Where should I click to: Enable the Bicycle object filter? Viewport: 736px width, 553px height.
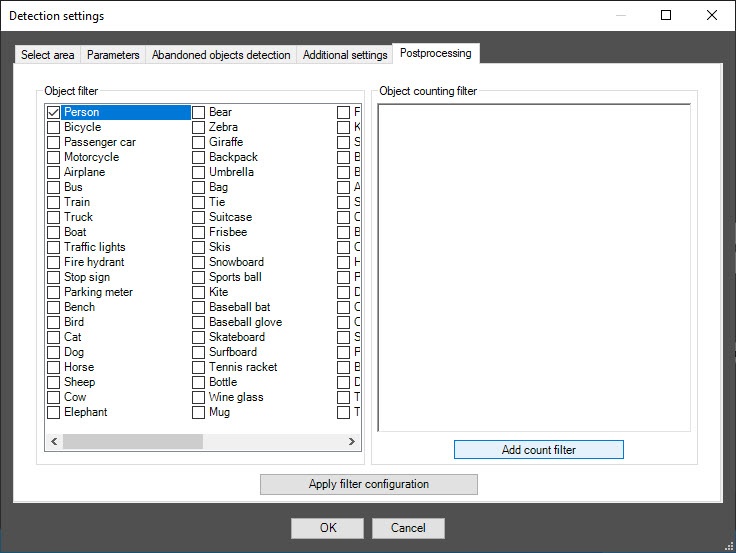coord(54,128)
